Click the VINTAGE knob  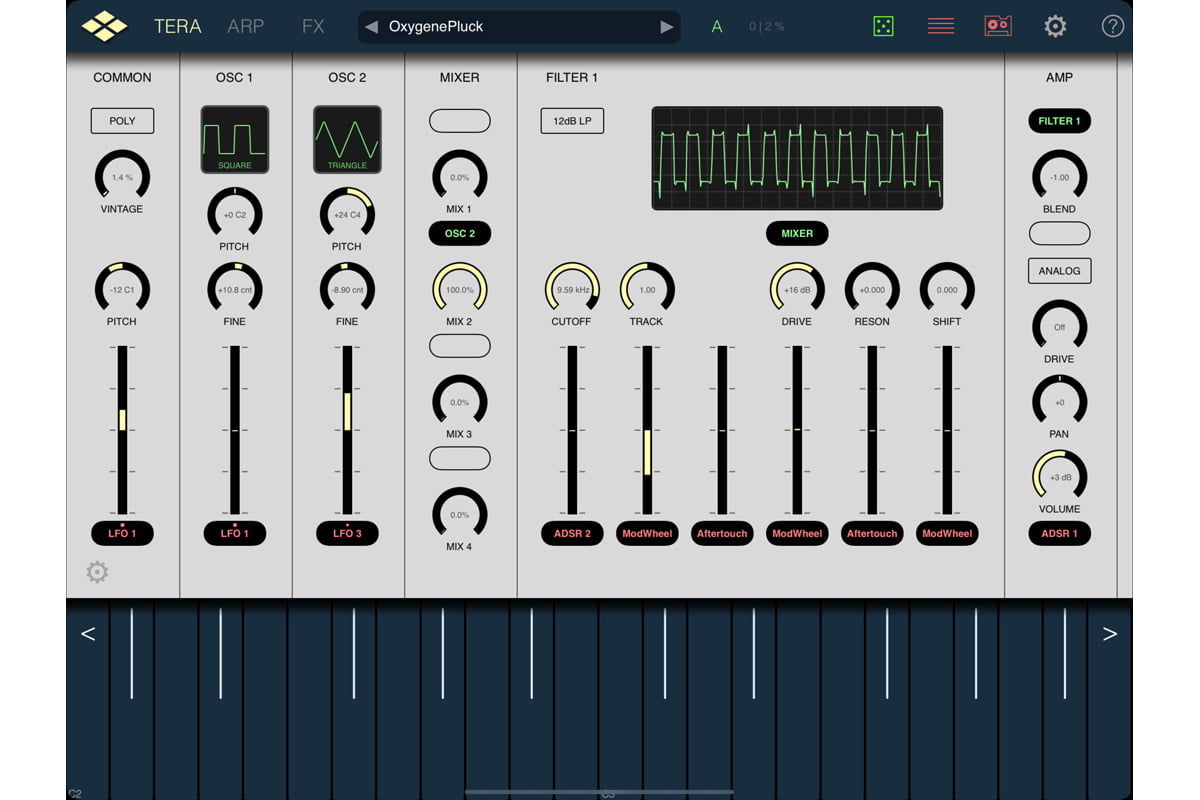[122, 177]
